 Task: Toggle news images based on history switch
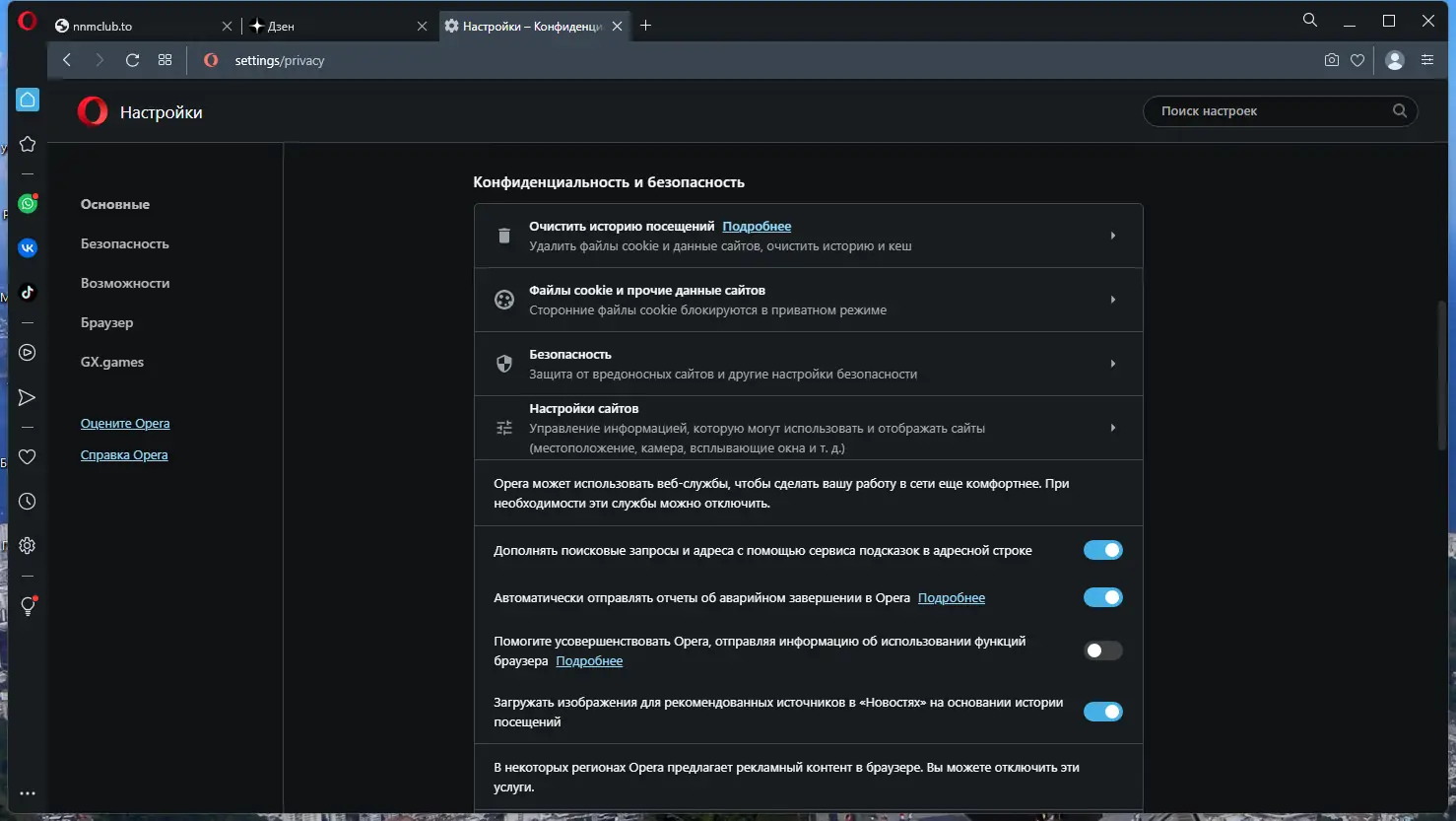coord(1102,712)
